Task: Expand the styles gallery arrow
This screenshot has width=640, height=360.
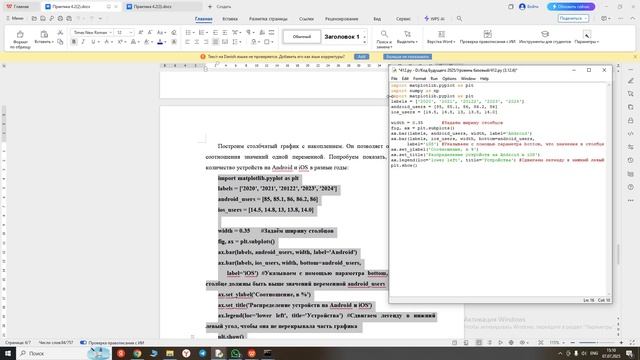Action: (x=364, y=42)
